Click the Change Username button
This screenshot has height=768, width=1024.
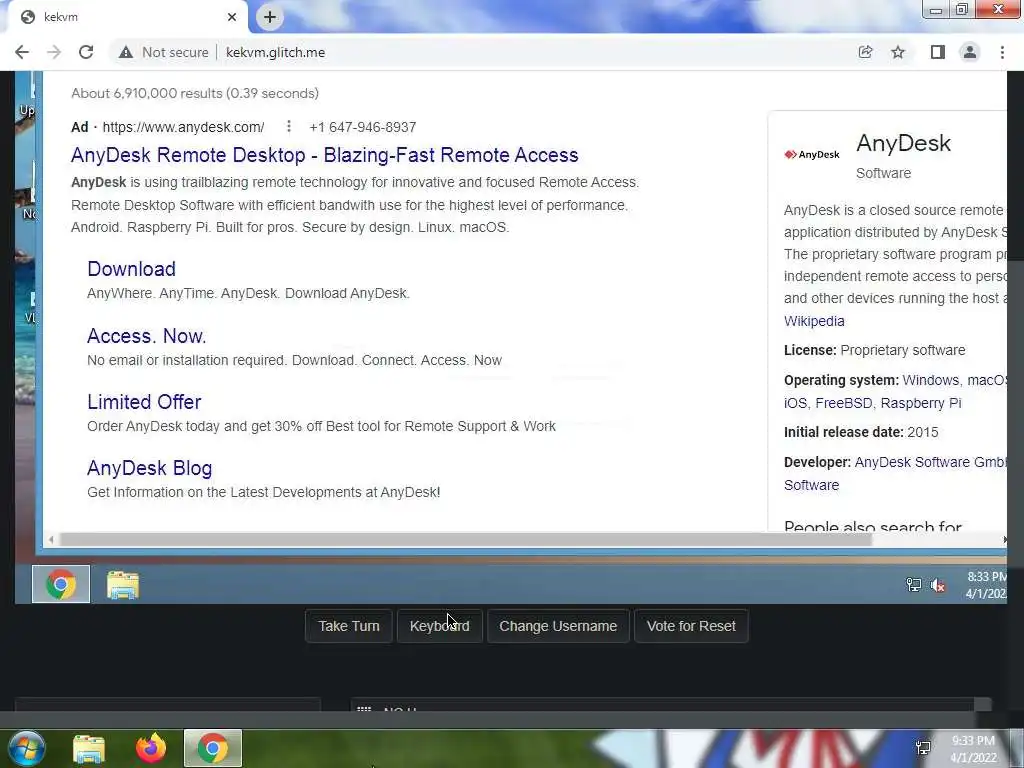[x=558, y=626]
